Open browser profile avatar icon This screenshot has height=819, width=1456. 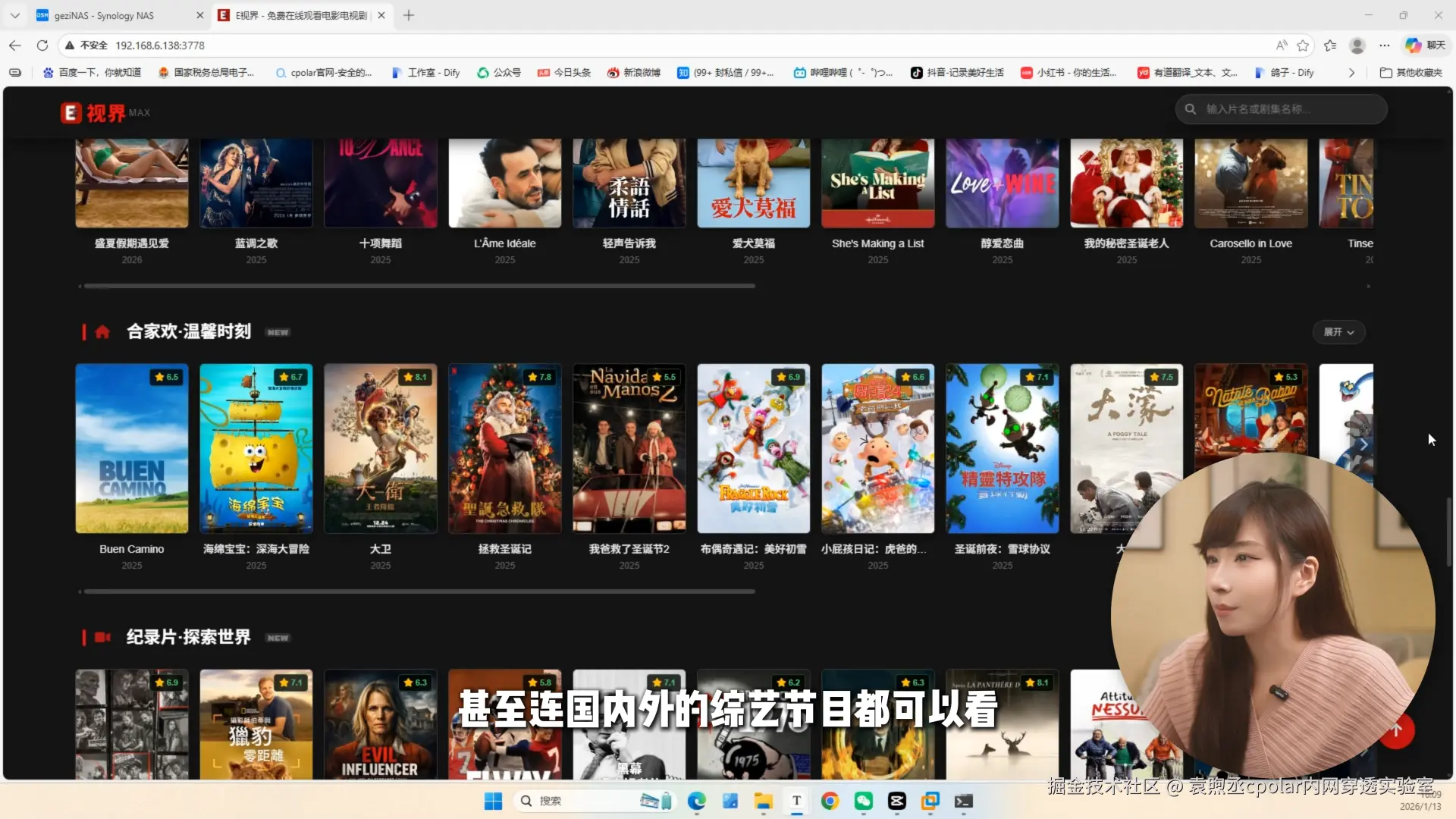pos(1357,45)
